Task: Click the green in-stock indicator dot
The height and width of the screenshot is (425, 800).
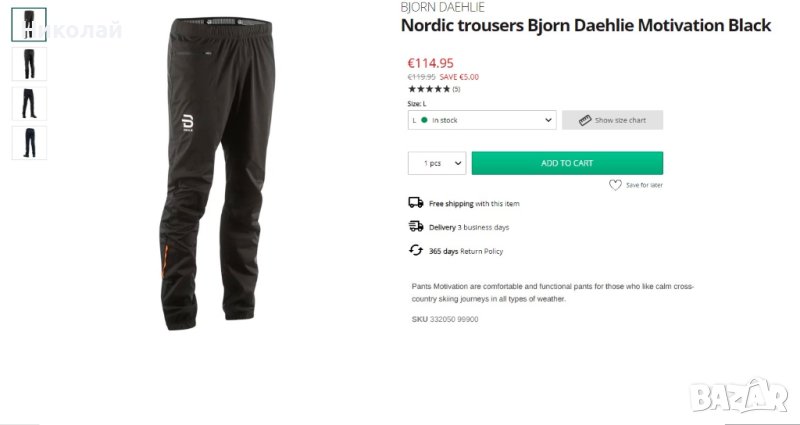Action: click(x=424, y=120)
